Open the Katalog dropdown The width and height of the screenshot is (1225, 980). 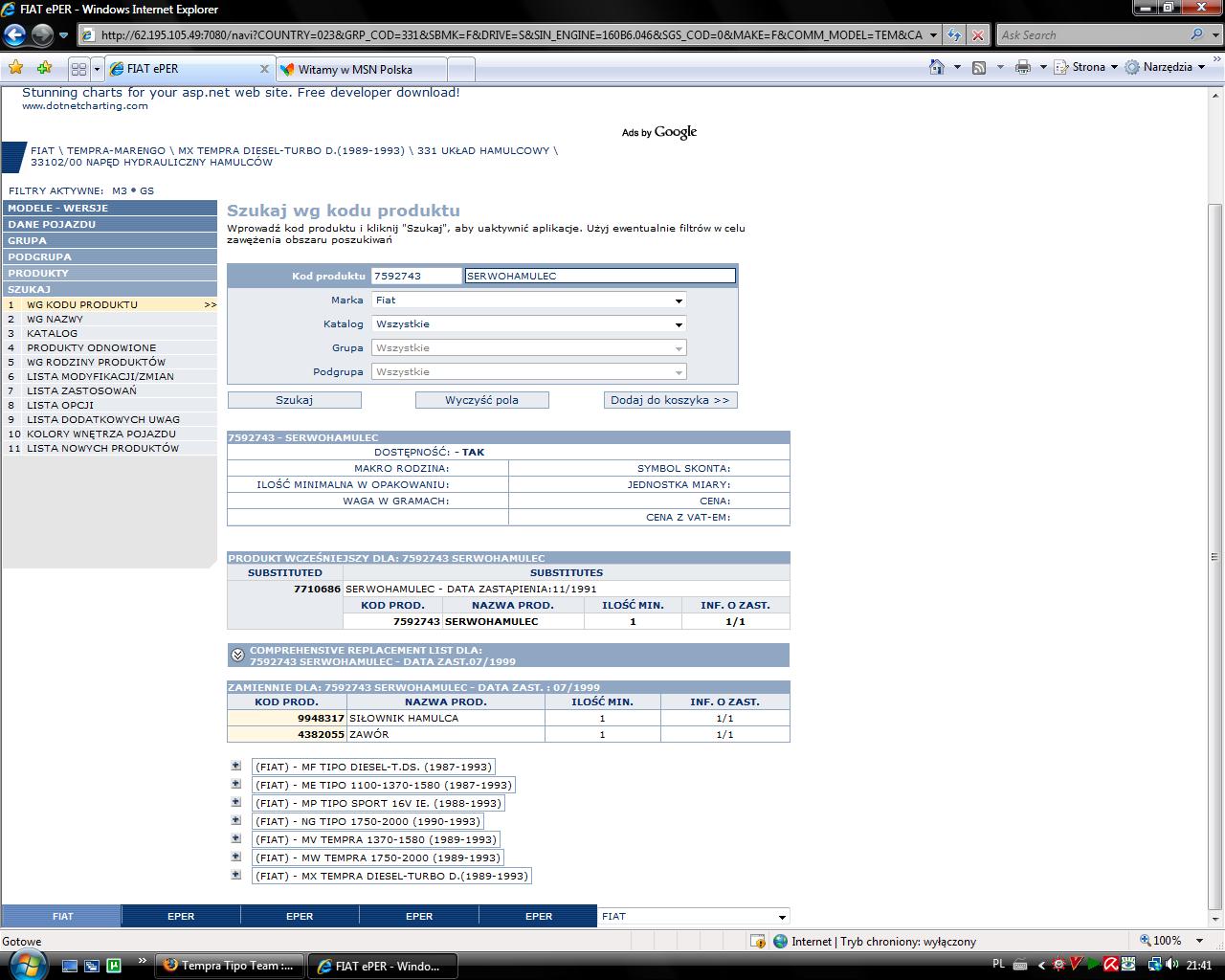(x=529, y=323)
